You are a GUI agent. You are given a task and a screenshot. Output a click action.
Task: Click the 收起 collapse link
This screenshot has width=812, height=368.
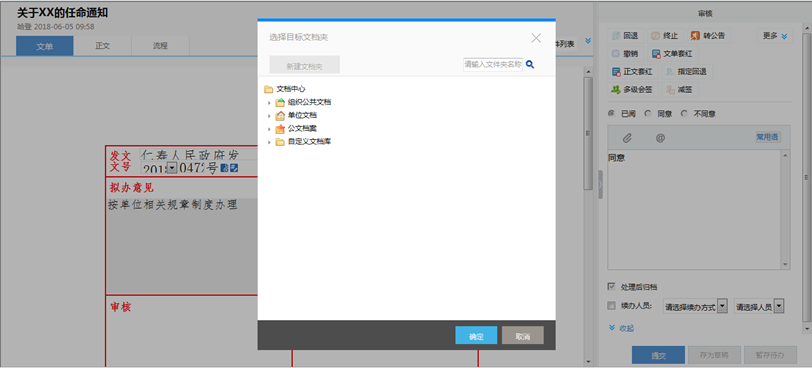point(621,328)
